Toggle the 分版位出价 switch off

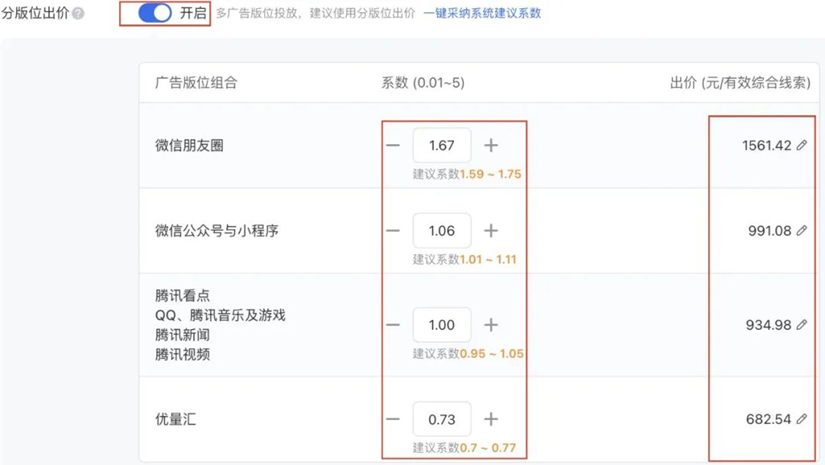[155, 14]
